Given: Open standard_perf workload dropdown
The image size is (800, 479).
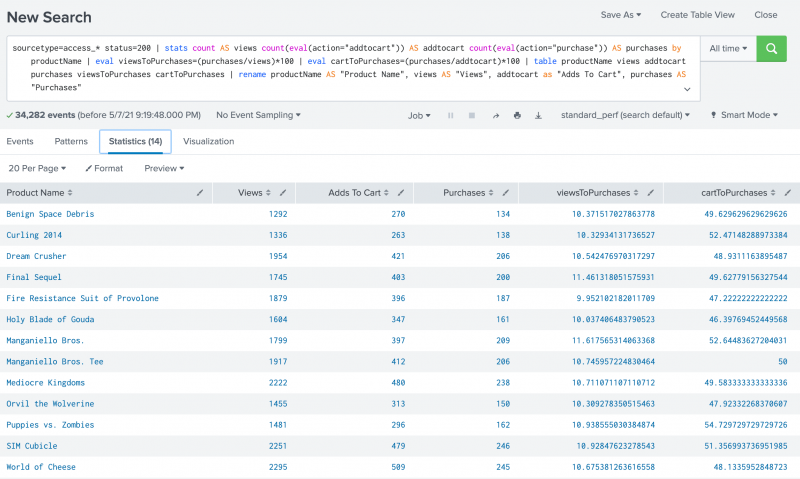Looking at the screenshot, I should point(625,115).
